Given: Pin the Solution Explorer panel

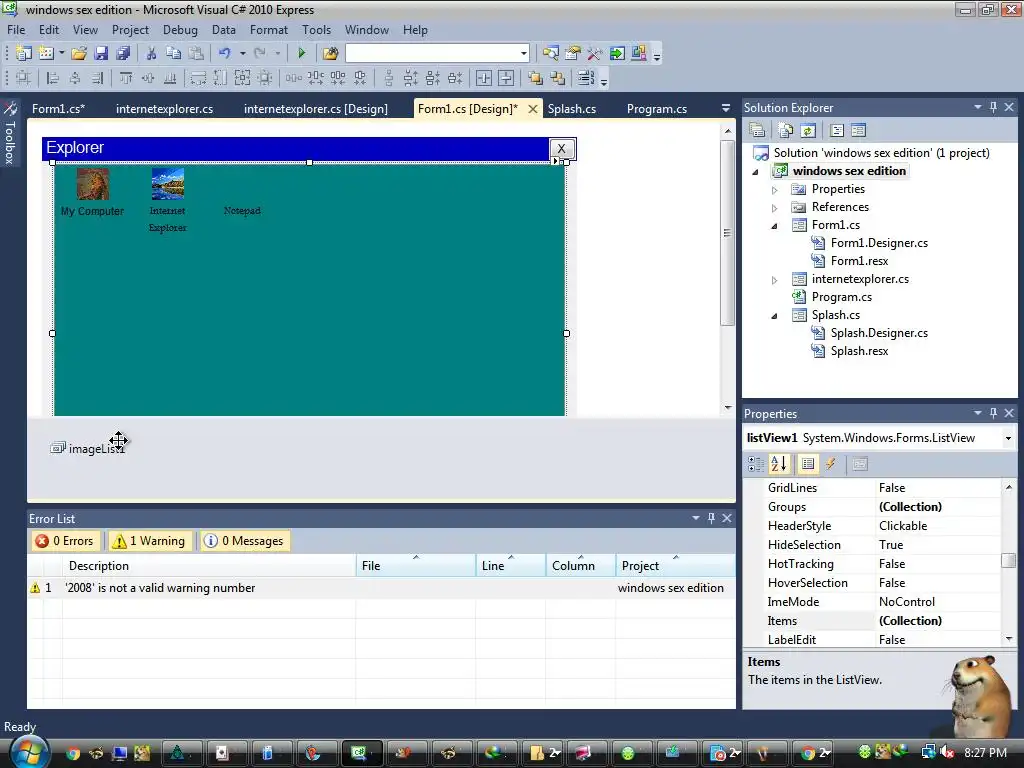Looking at the screenshot, I should [x=993, y=107].
